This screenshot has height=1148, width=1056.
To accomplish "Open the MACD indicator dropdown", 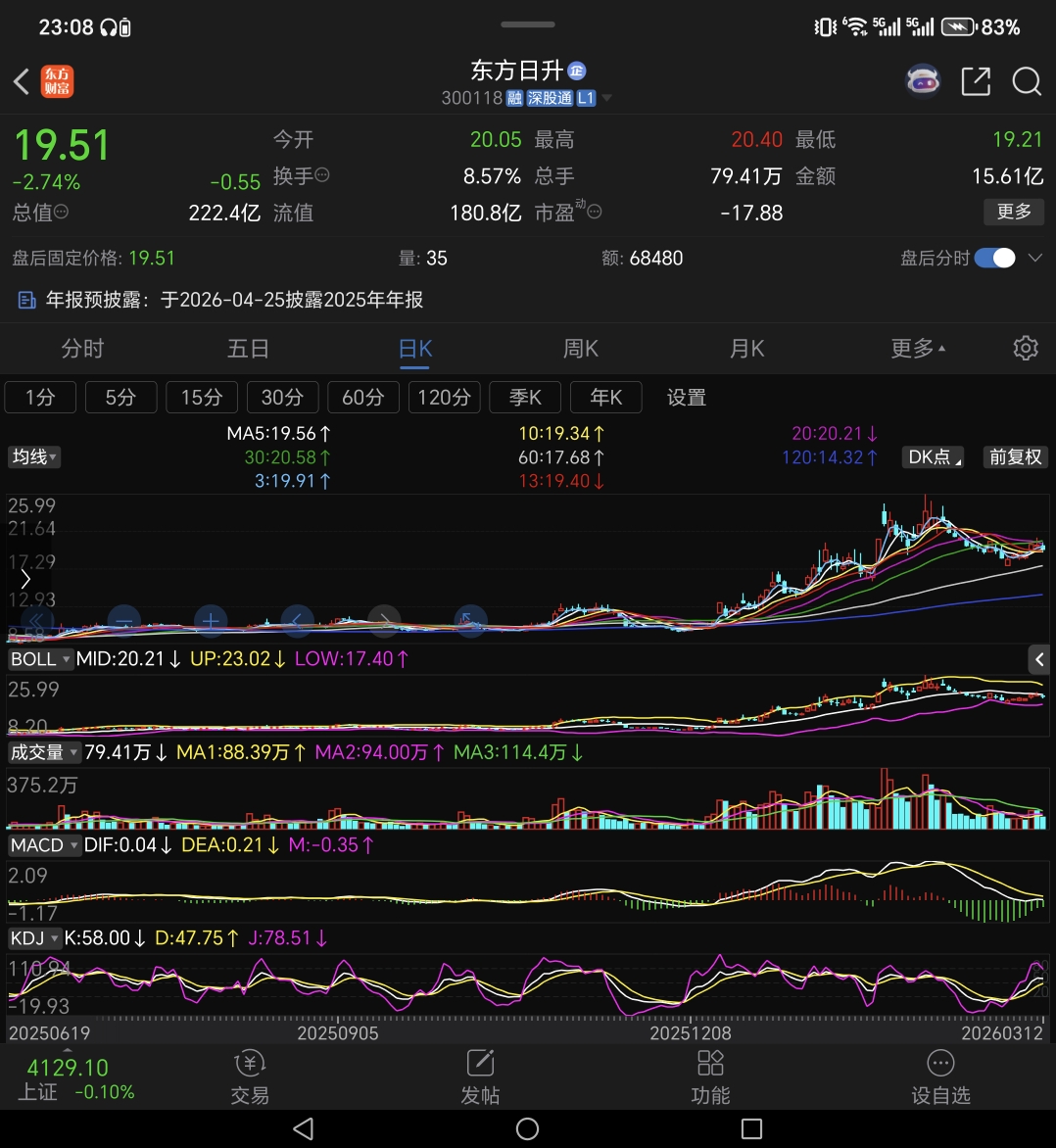I will 44,845.
